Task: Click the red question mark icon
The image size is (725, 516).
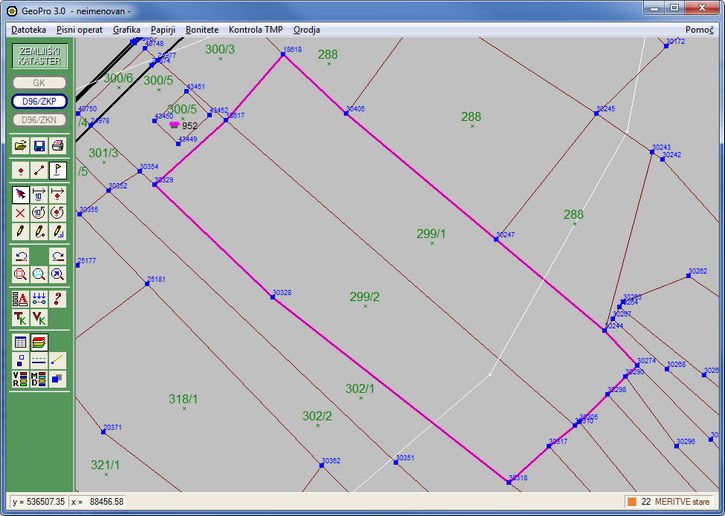Action: (x=58, y=298)
